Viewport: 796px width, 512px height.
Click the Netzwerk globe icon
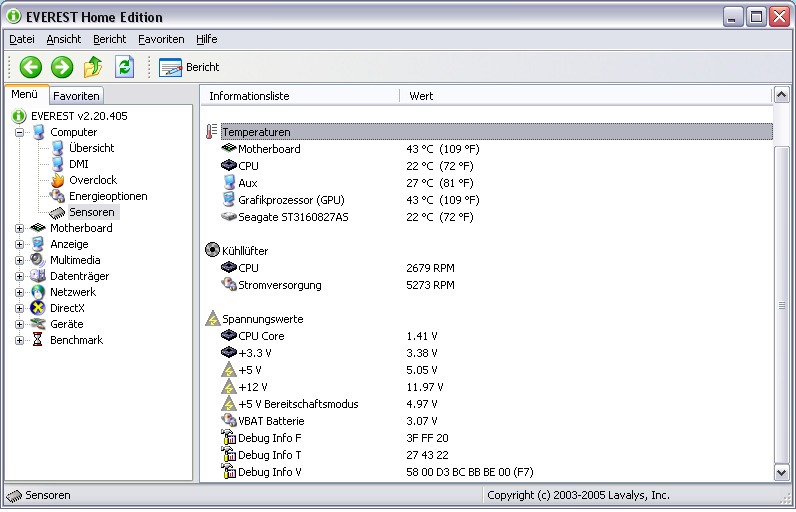[38, 292]
